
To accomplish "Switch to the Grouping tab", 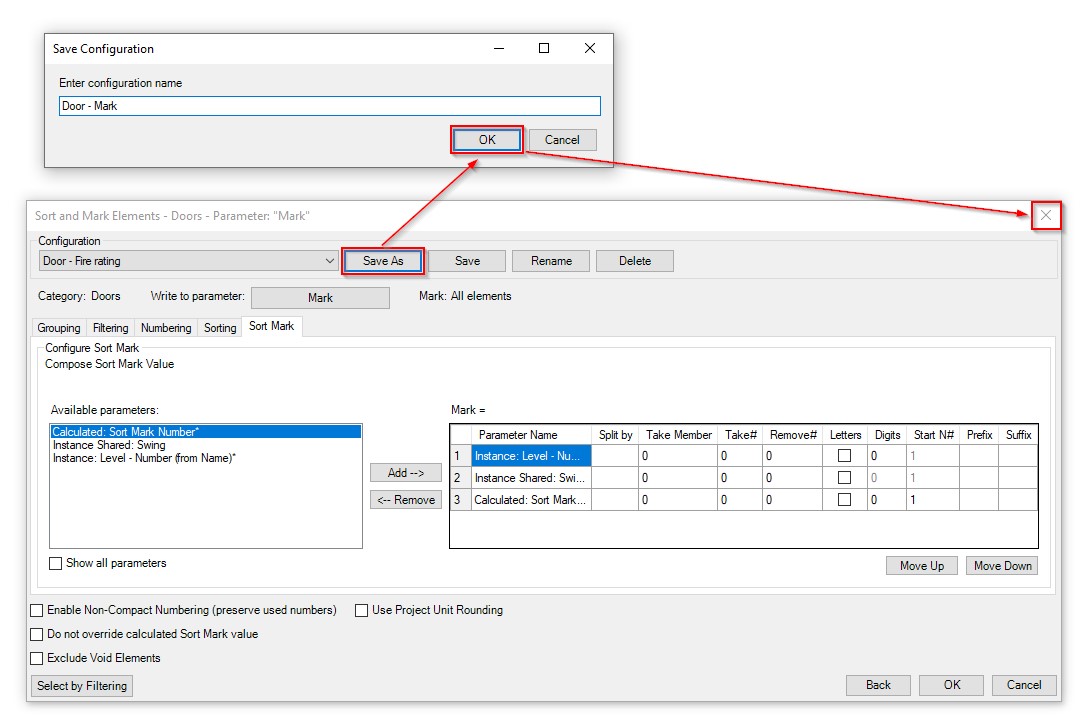I will click(x=59, y=328).
